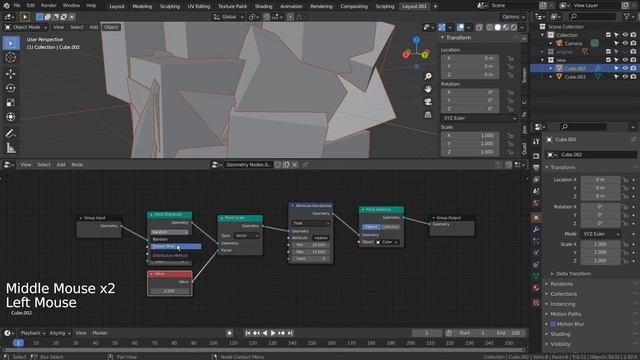Open the Tool properties tab
The width and height of the screenshot is (640, 360).
tap(536, 141)
